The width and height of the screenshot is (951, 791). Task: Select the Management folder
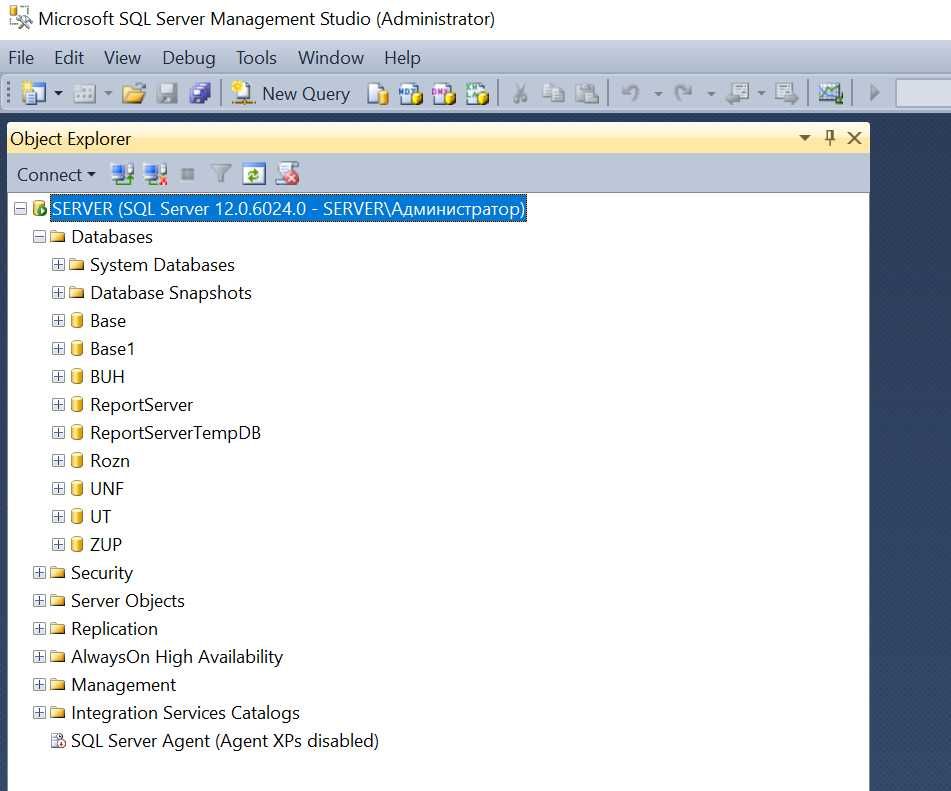pos(123,685)
